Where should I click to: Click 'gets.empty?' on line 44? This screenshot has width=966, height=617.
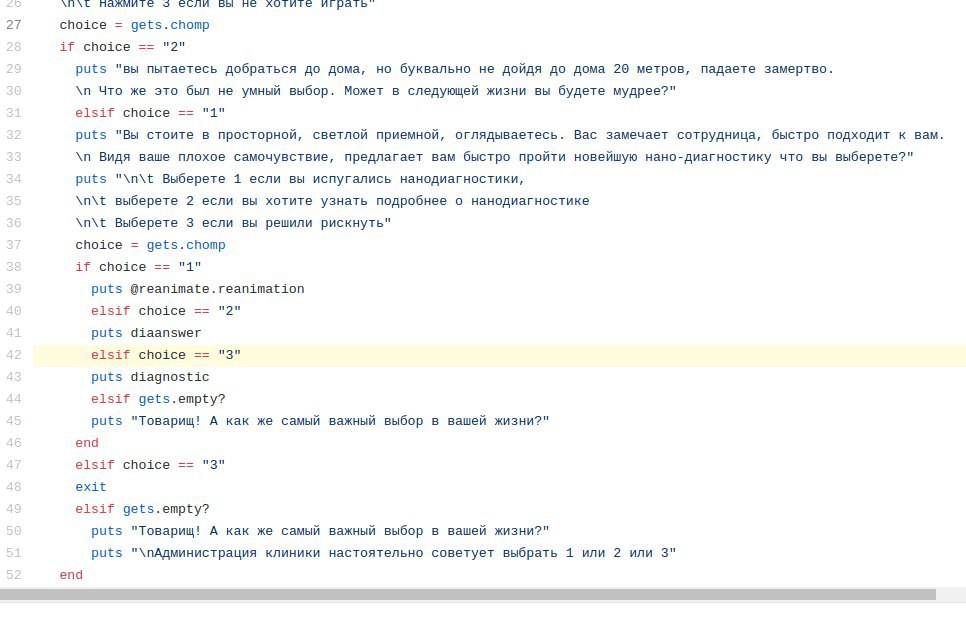tap(182, 400)
